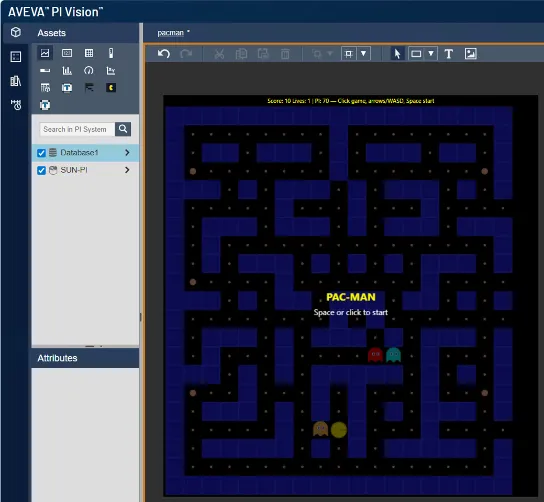The image size is (544, 502).
Task: Open the Align dropdown arrow
Action: (x=364, y=54)
